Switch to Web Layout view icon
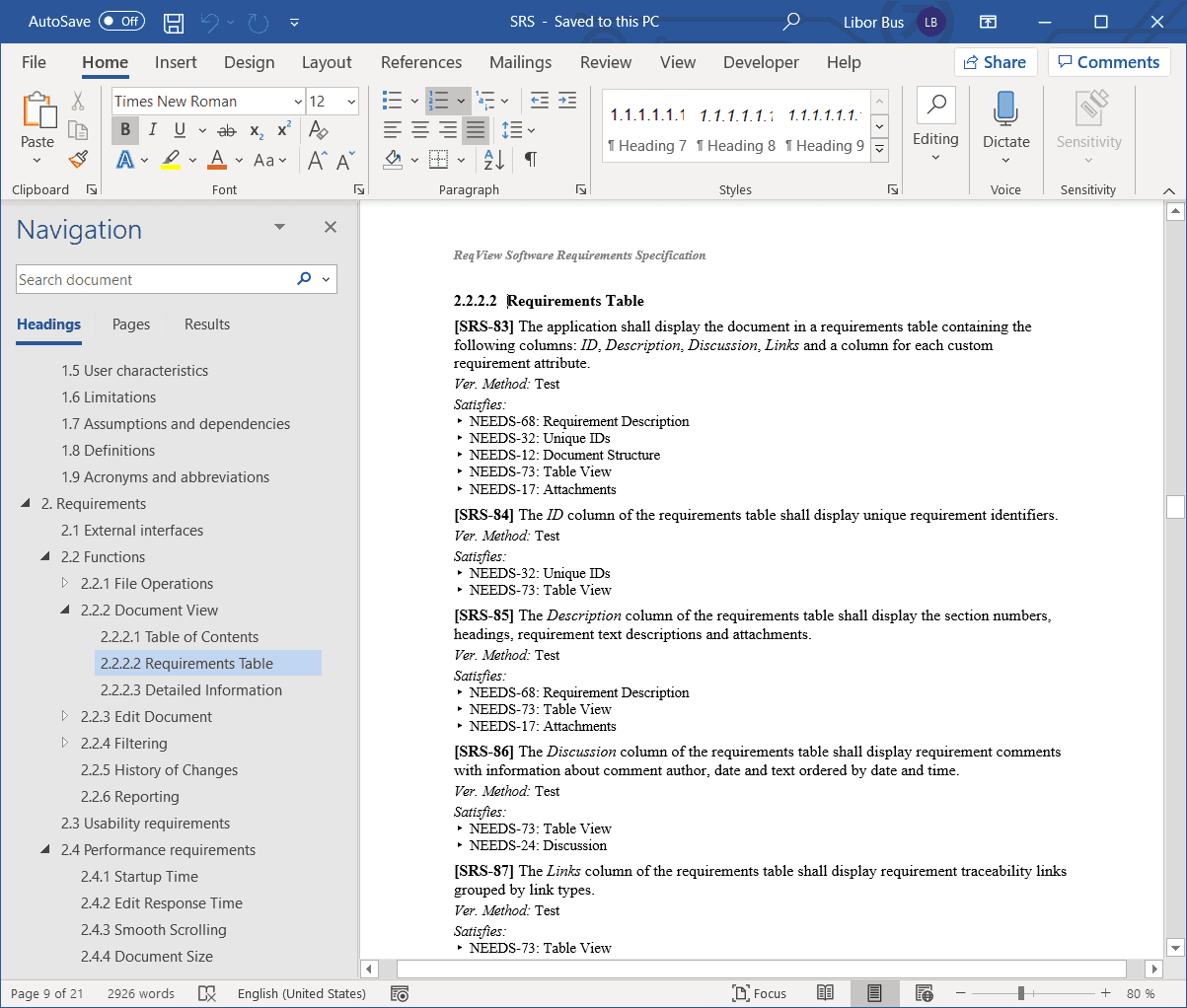Image resolution: width=1187 pixels, height=1008 pixels. (924, 993)
